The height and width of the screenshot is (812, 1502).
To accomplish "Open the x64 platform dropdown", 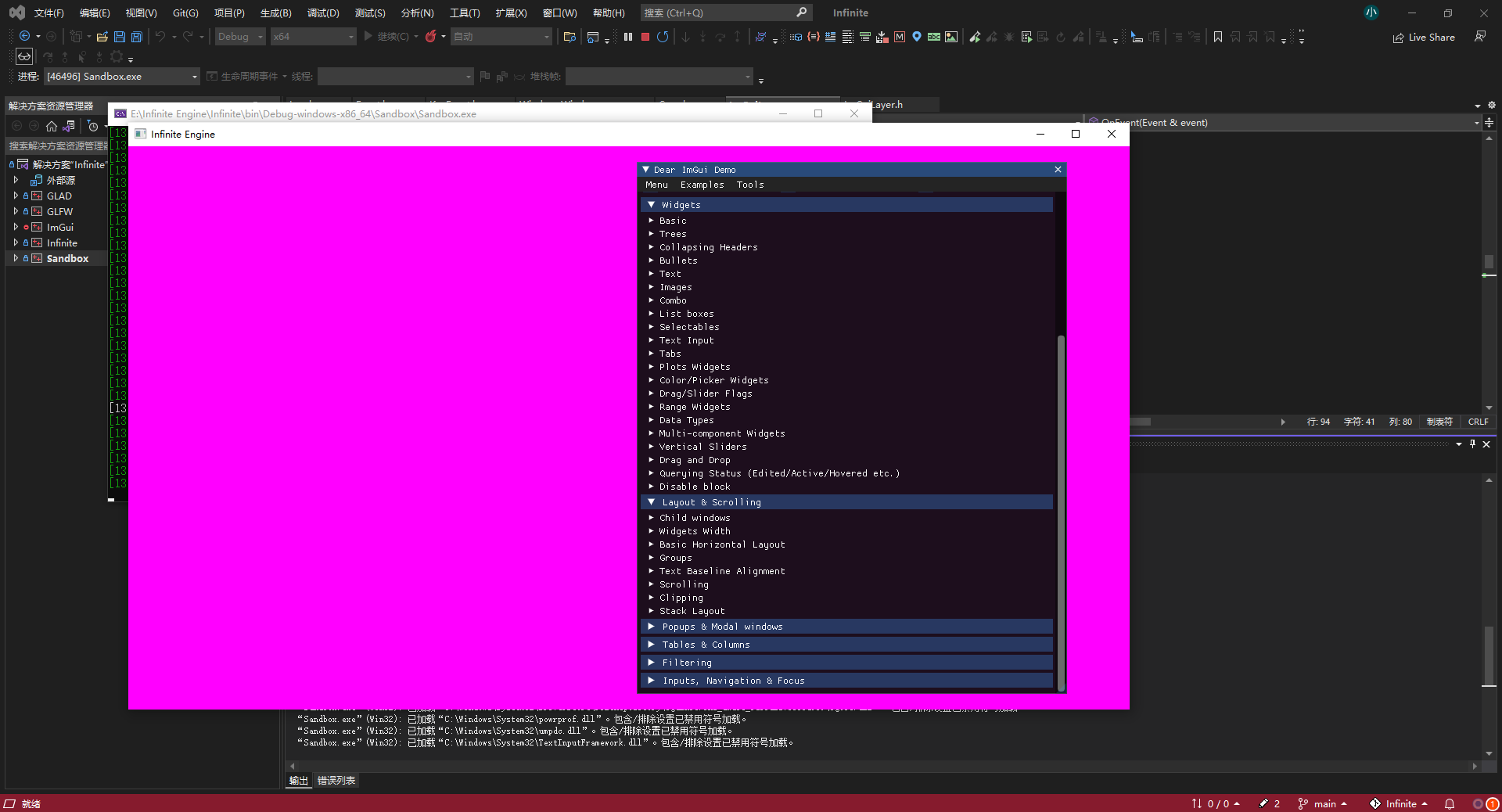I will [313, 37].
